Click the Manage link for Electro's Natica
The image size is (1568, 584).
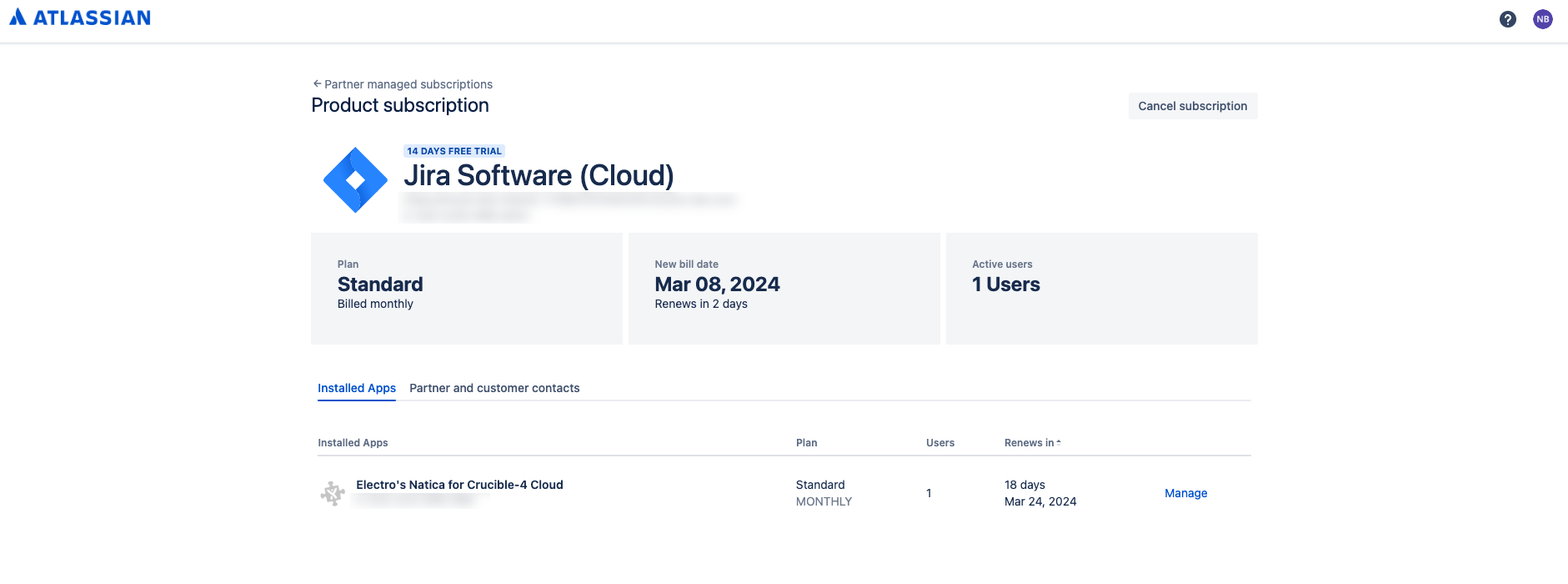coord(1185,493)
